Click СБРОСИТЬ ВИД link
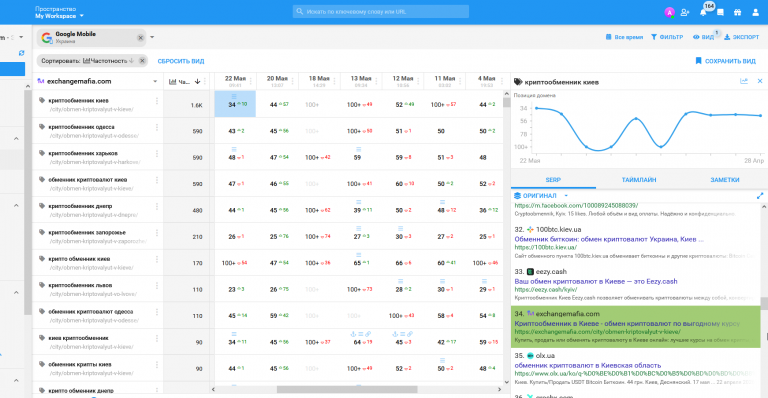The width and height of the screenshot is (768, 398). click(x=181, y=61)
